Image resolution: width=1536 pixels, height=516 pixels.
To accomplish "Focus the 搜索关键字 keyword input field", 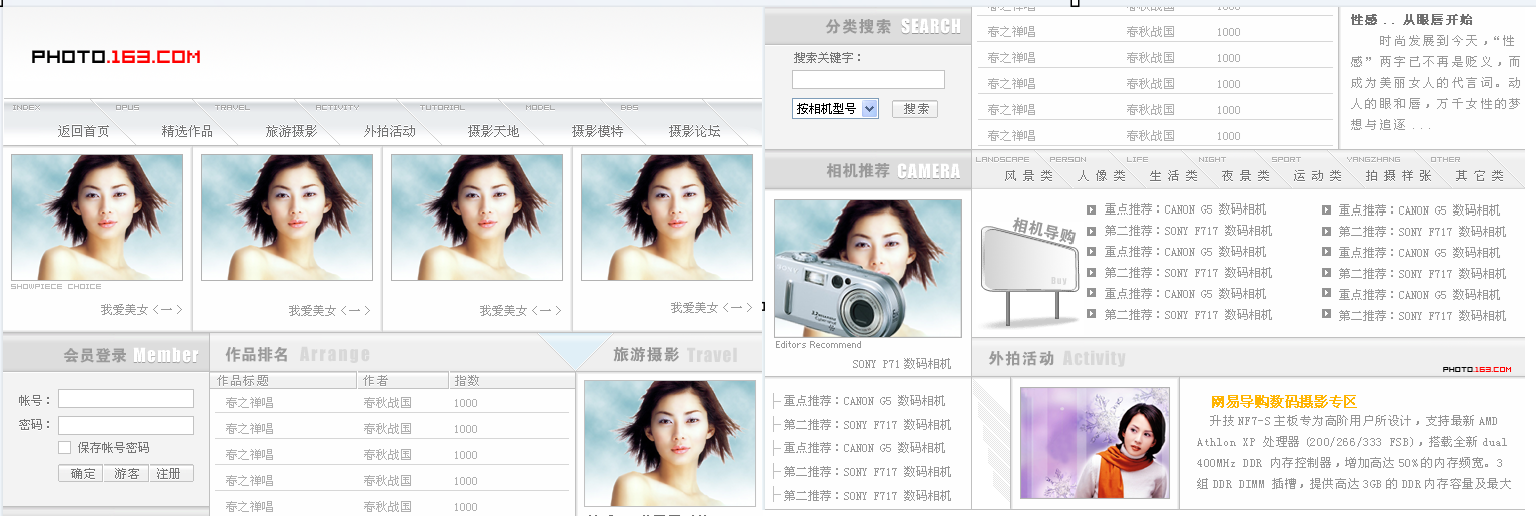I will [x=868, y=79].
